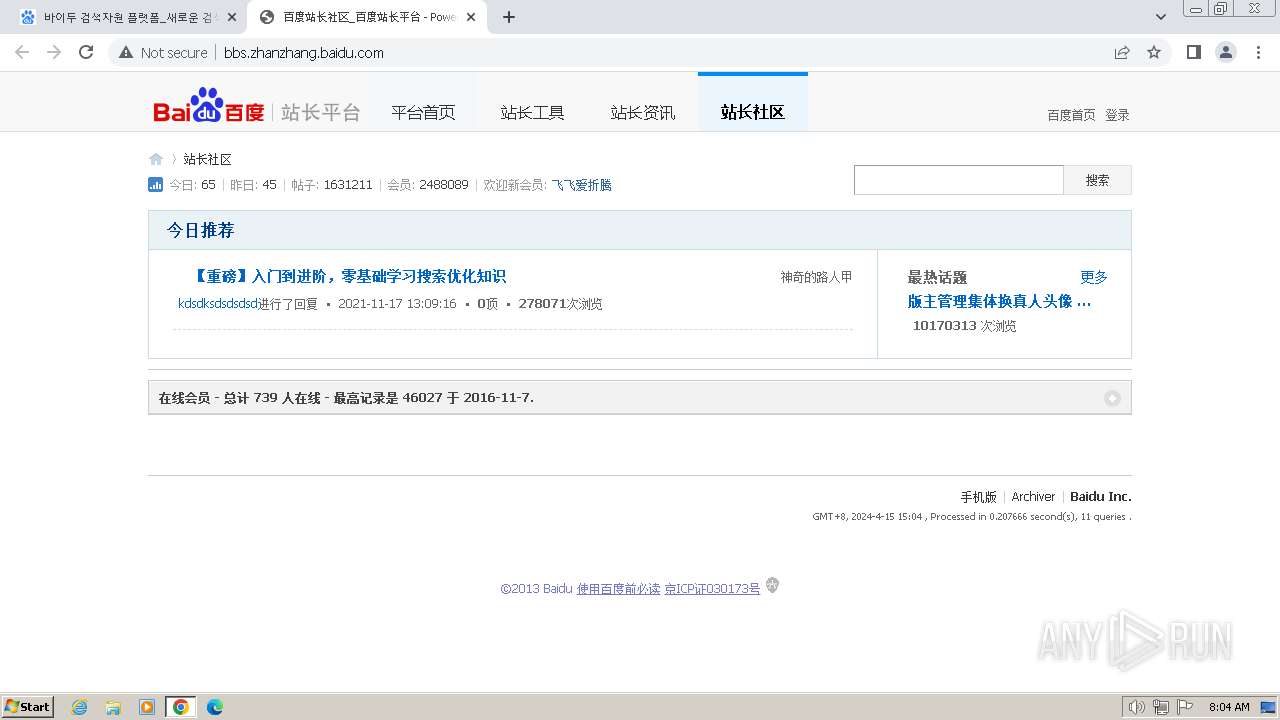Open 版主管理集体换真人头像 topic
Viewport: 1280px width, 720px height.
(999, 301)
